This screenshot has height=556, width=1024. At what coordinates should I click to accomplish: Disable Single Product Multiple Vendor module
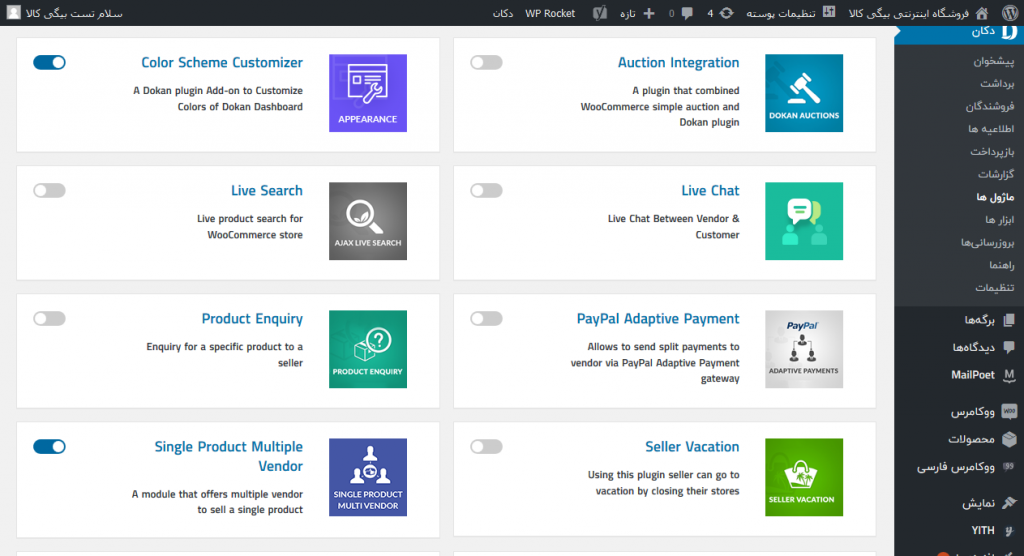click(49, 447)
